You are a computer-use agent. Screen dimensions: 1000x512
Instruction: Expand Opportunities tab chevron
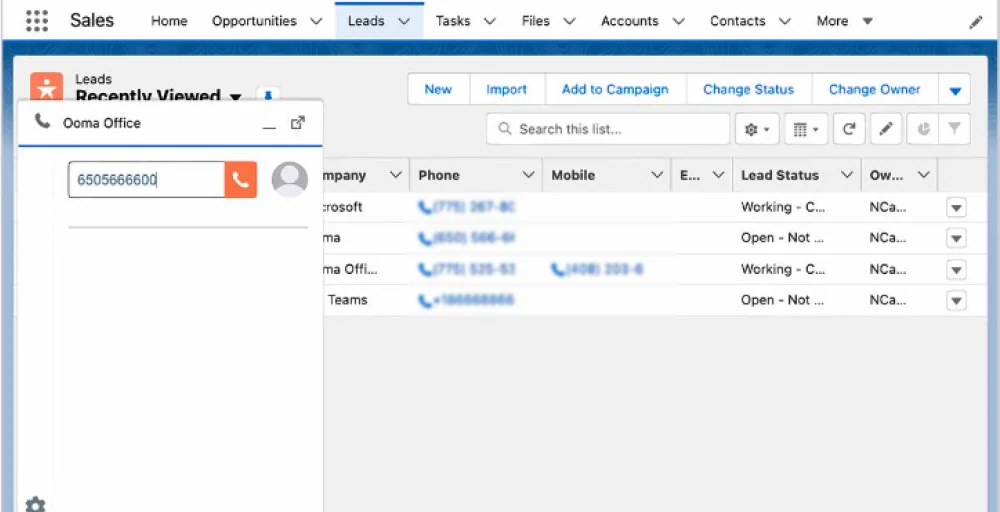tap(316, 22)
